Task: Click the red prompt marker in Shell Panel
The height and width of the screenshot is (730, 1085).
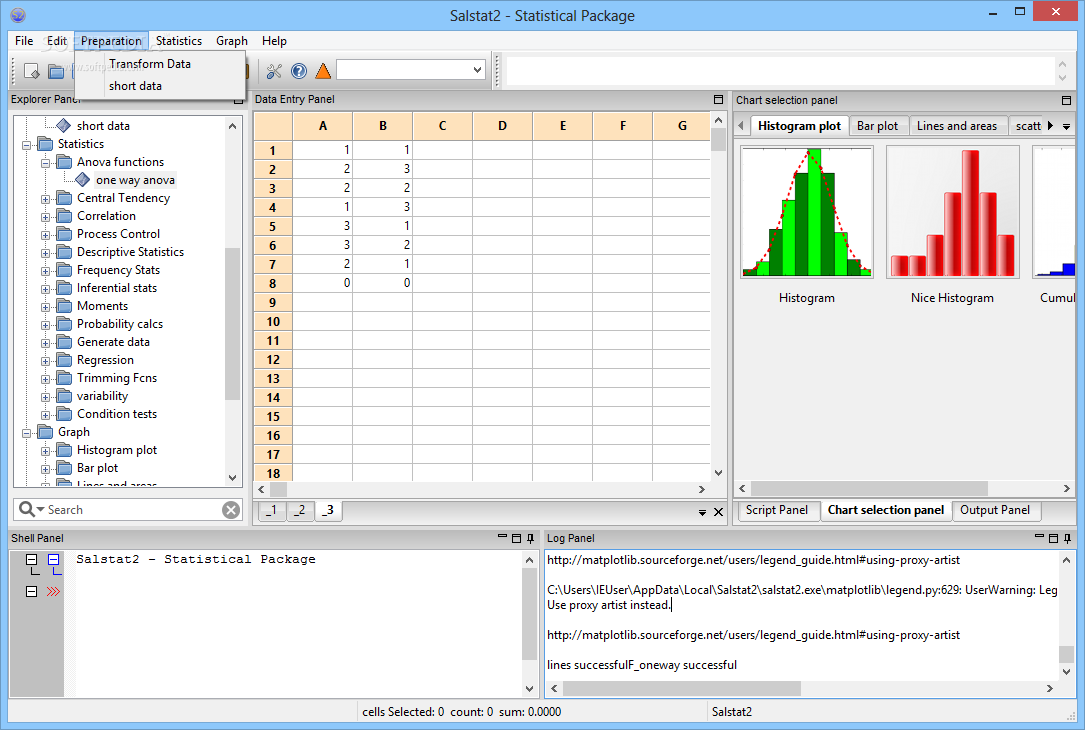Action: (x=53, y=592)
